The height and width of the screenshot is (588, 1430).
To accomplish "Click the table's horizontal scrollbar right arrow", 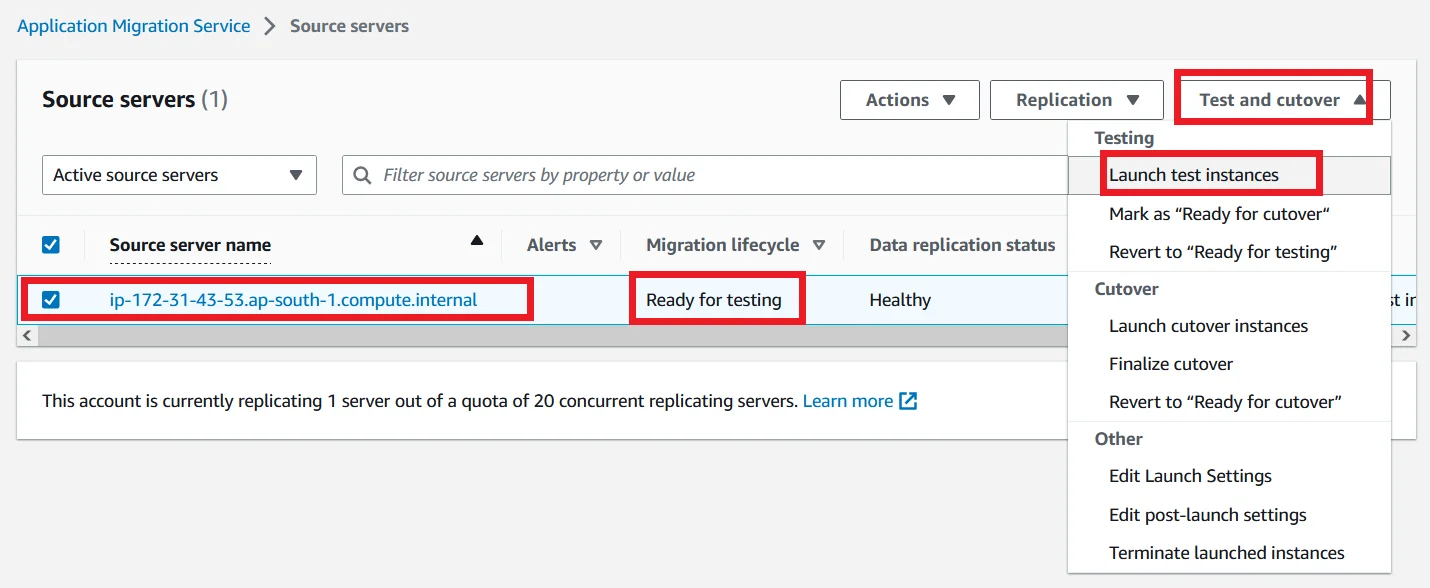I will [x=1407, y=336].
